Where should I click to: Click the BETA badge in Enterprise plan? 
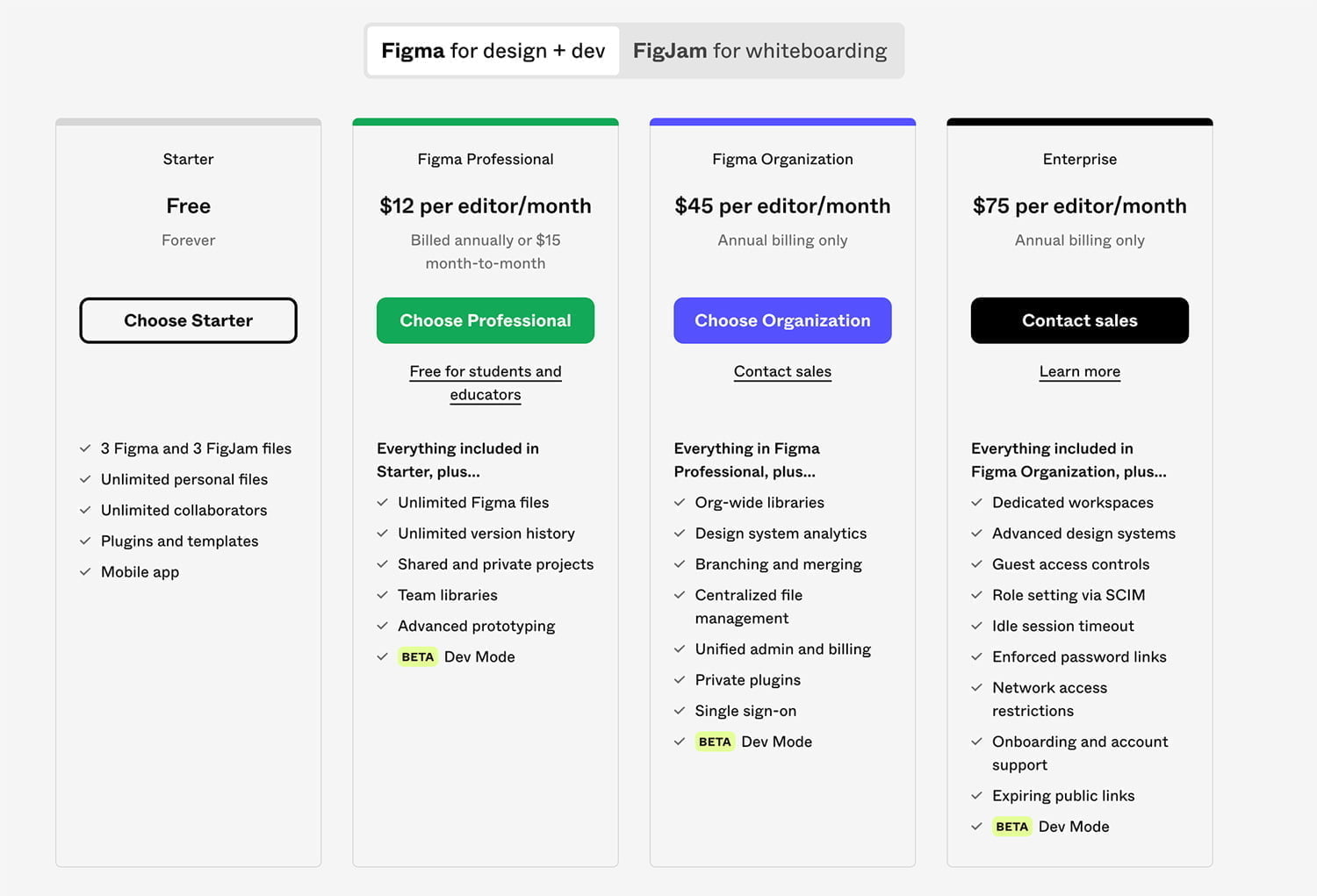(x=1011, y=827)
